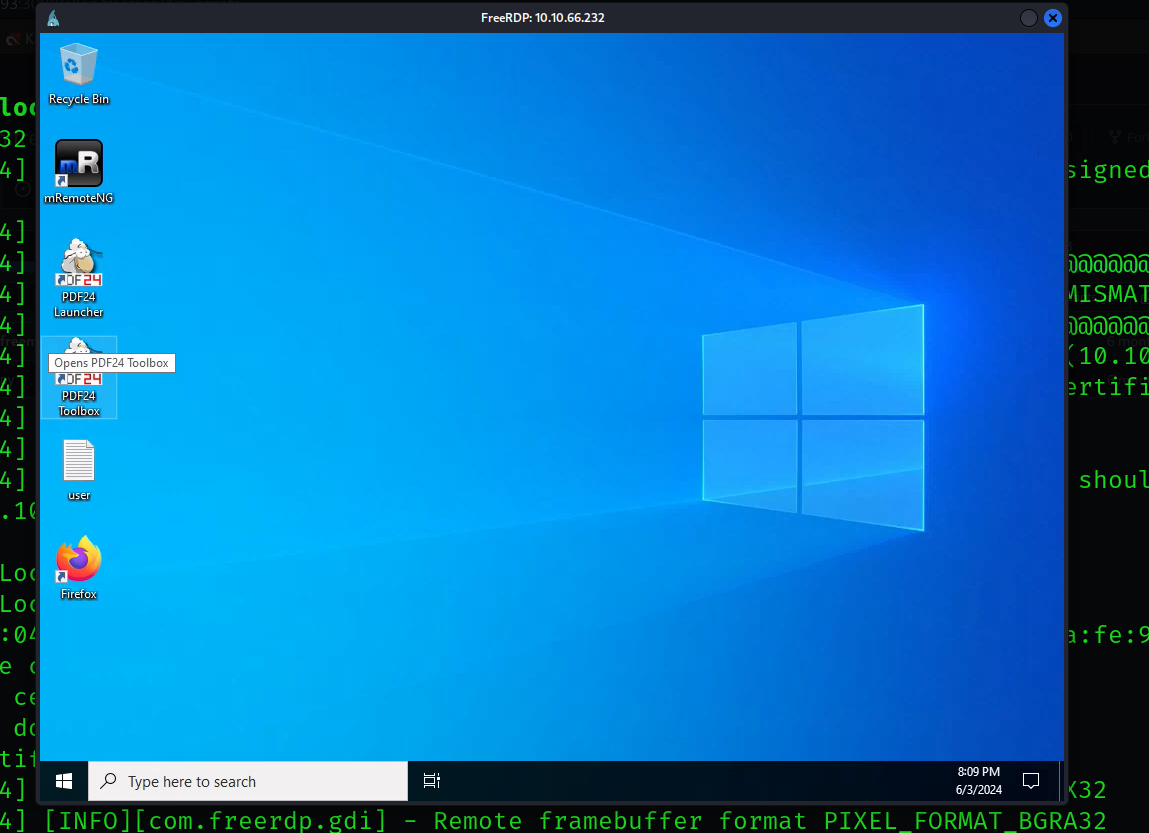Open the Windows Start menu
This screenshot has width=1149, height=833.
[x=64, y=781]
